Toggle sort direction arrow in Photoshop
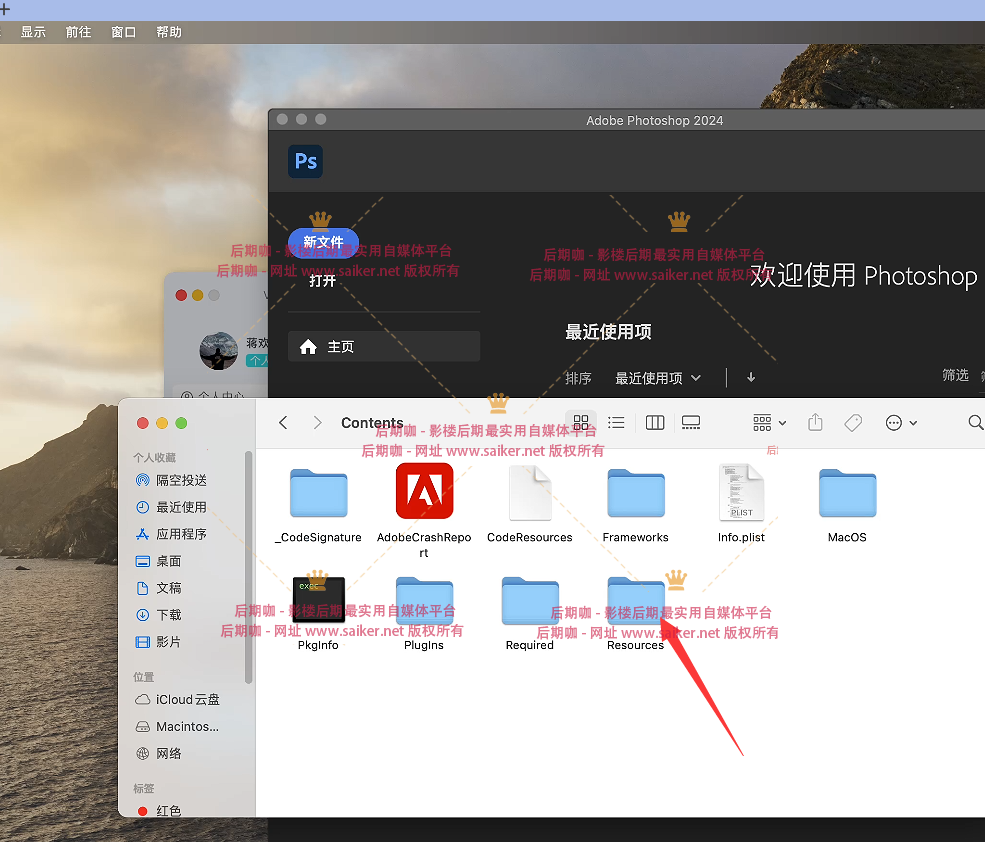 751,378
